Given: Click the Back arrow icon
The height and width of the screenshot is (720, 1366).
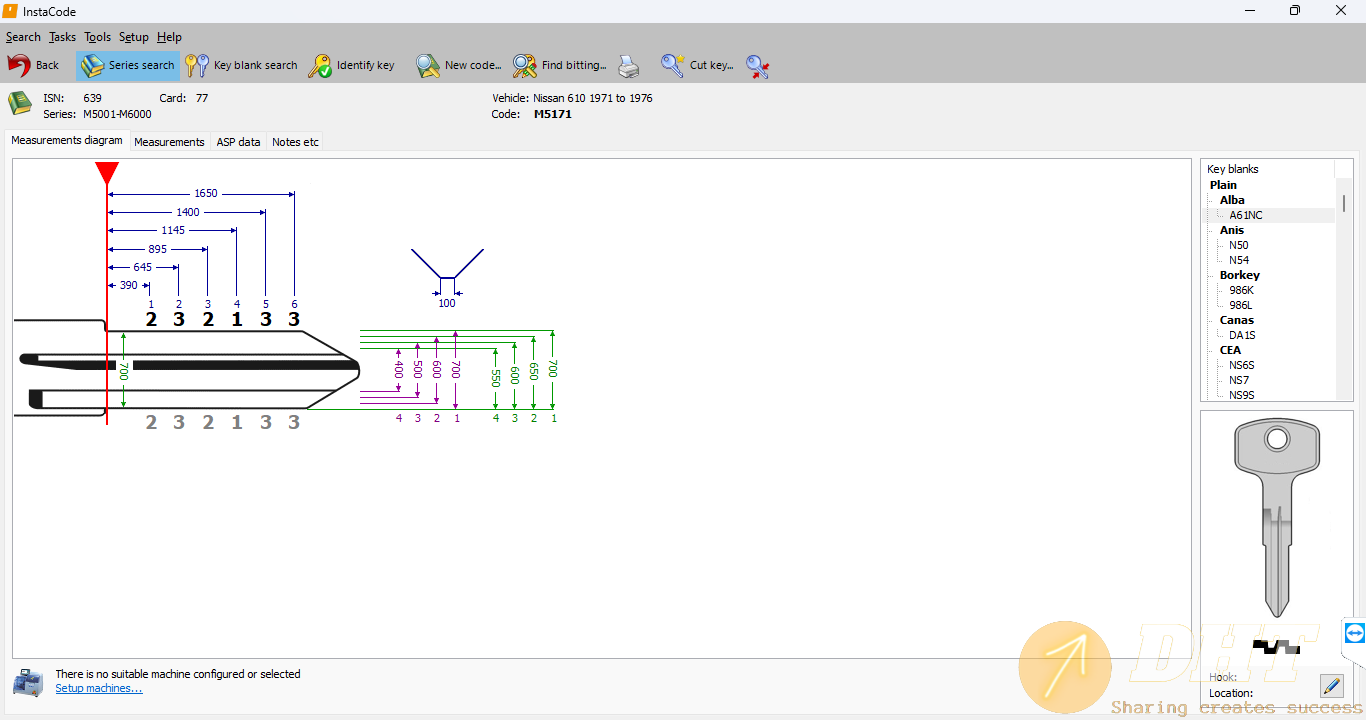Looking at the screenshot, I should 19,66.
